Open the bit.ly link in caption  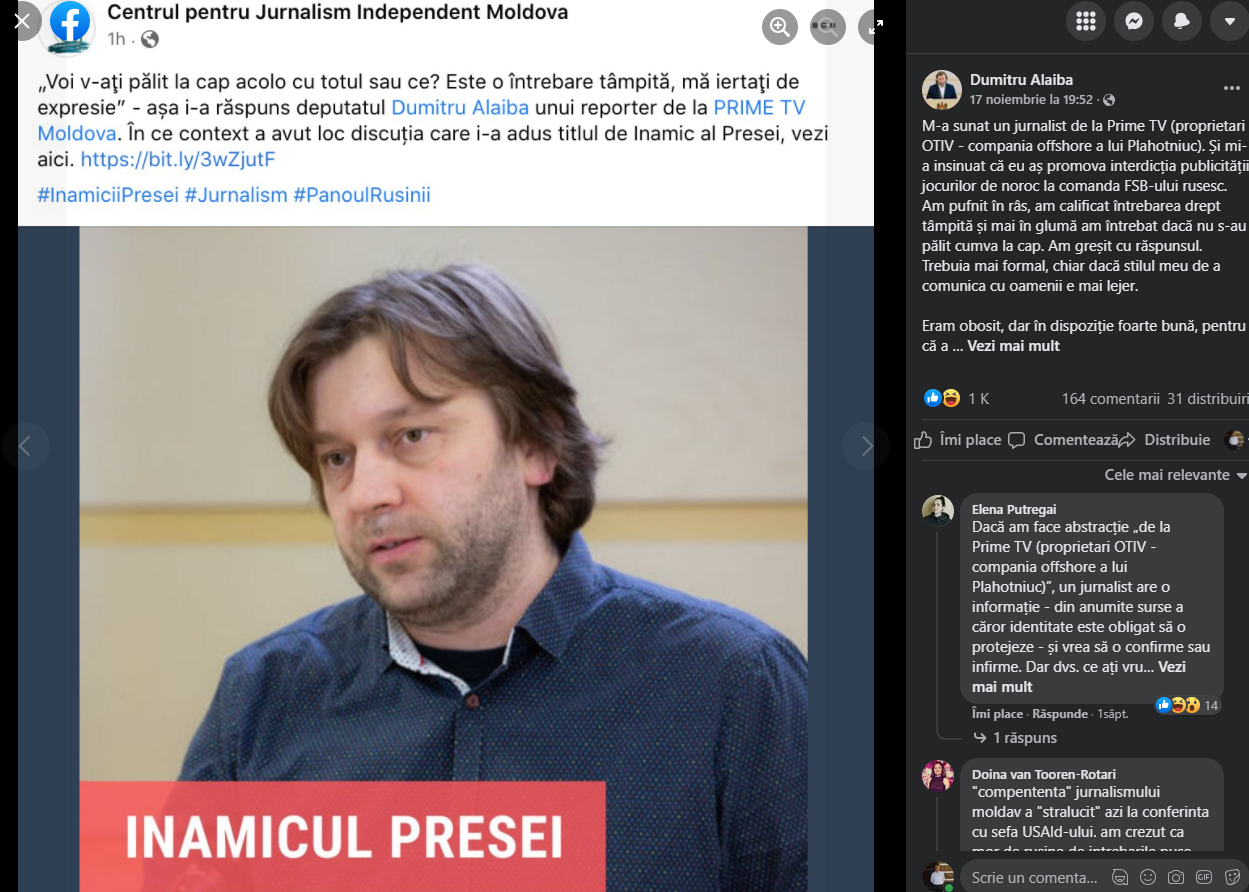178,159
